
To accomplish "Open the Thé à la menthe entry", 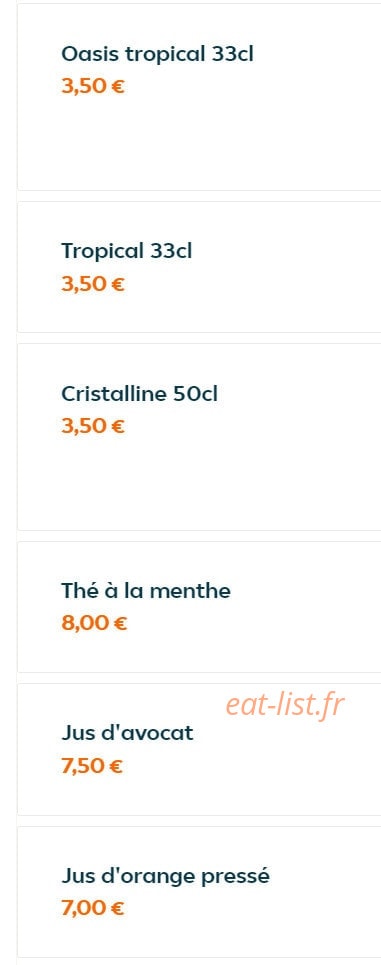I will pos(146,591).
